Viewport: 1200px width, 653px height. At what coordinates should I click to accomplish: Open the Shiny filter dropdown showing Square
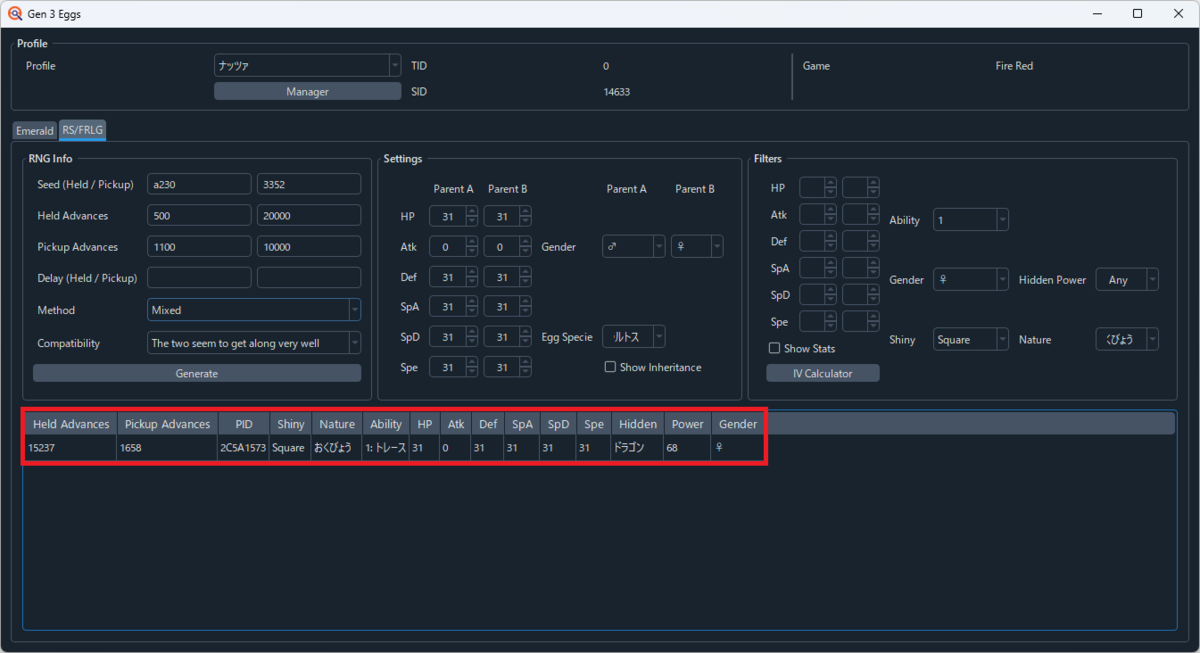(x=971, y=340)
